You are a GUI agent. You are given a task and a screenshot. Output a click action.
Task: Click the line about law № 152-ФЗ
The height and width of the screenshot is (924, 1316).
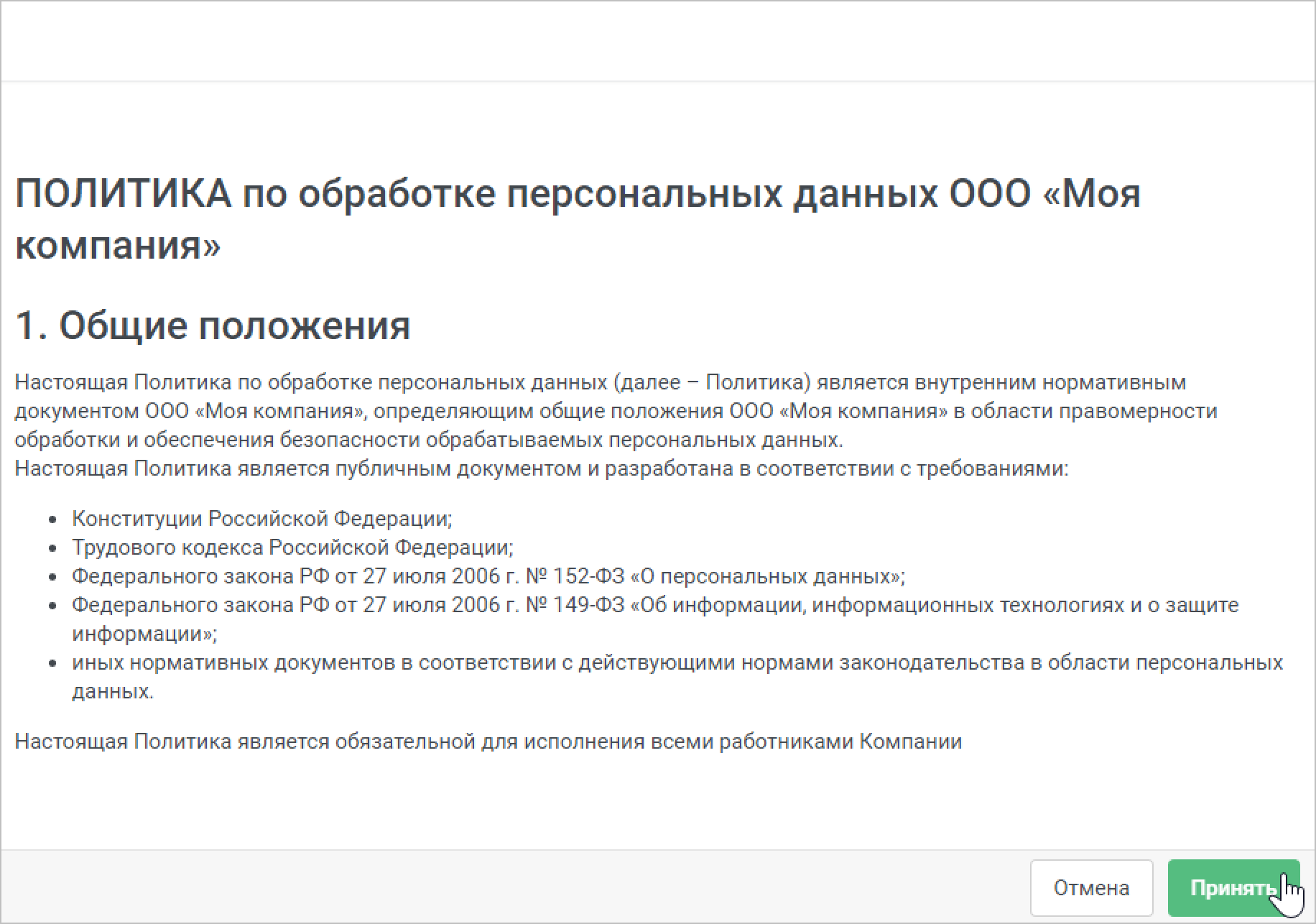click(x=488, y=576)
